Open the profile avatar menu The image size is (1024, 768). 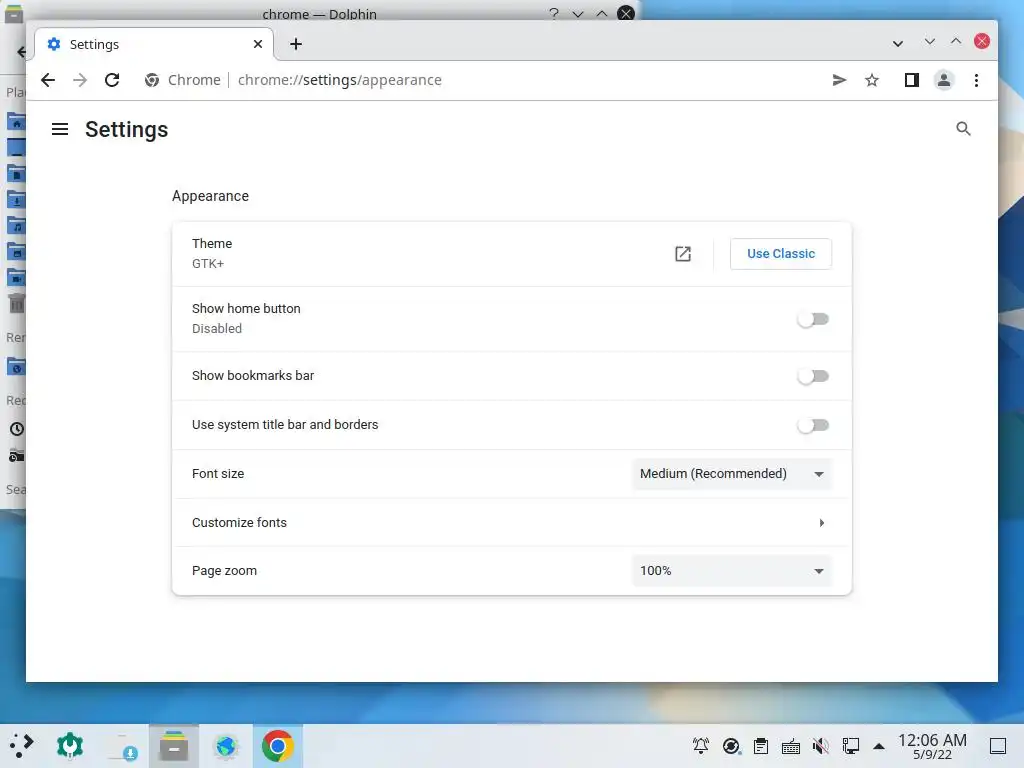(x=944, y=80)
